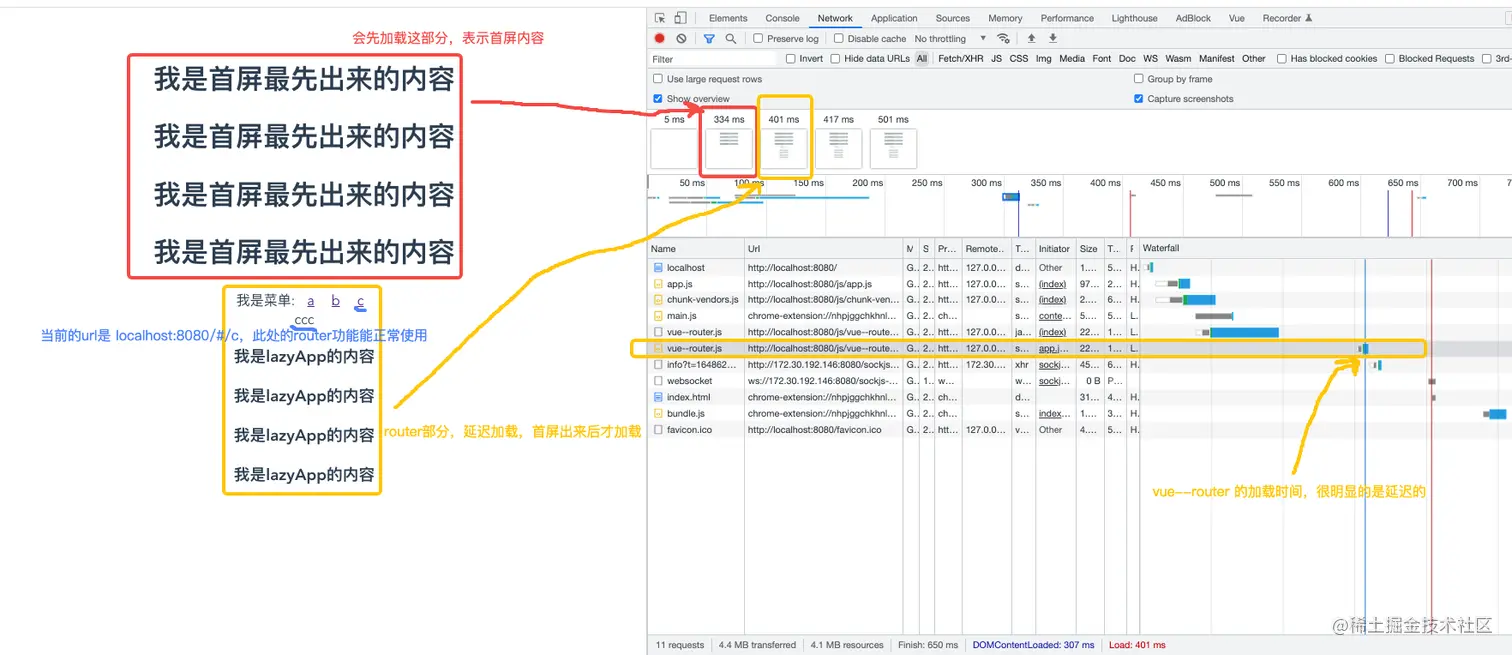Screen dimensions: 1512x655
Task: Select the 501 ms screenshot thumbnail
Action: click(893, 150)
